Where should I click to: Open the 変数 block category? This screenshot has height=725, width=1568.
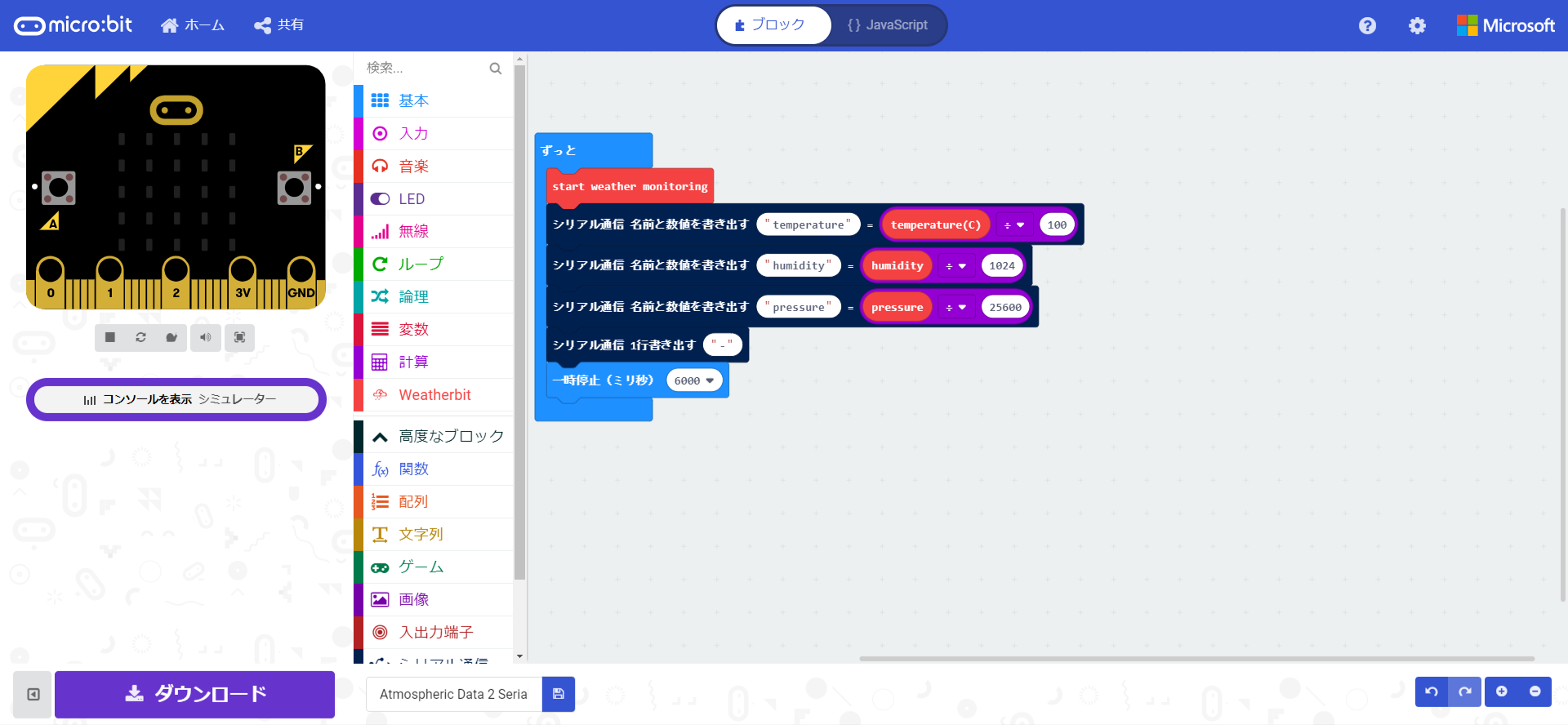[434, 329]
